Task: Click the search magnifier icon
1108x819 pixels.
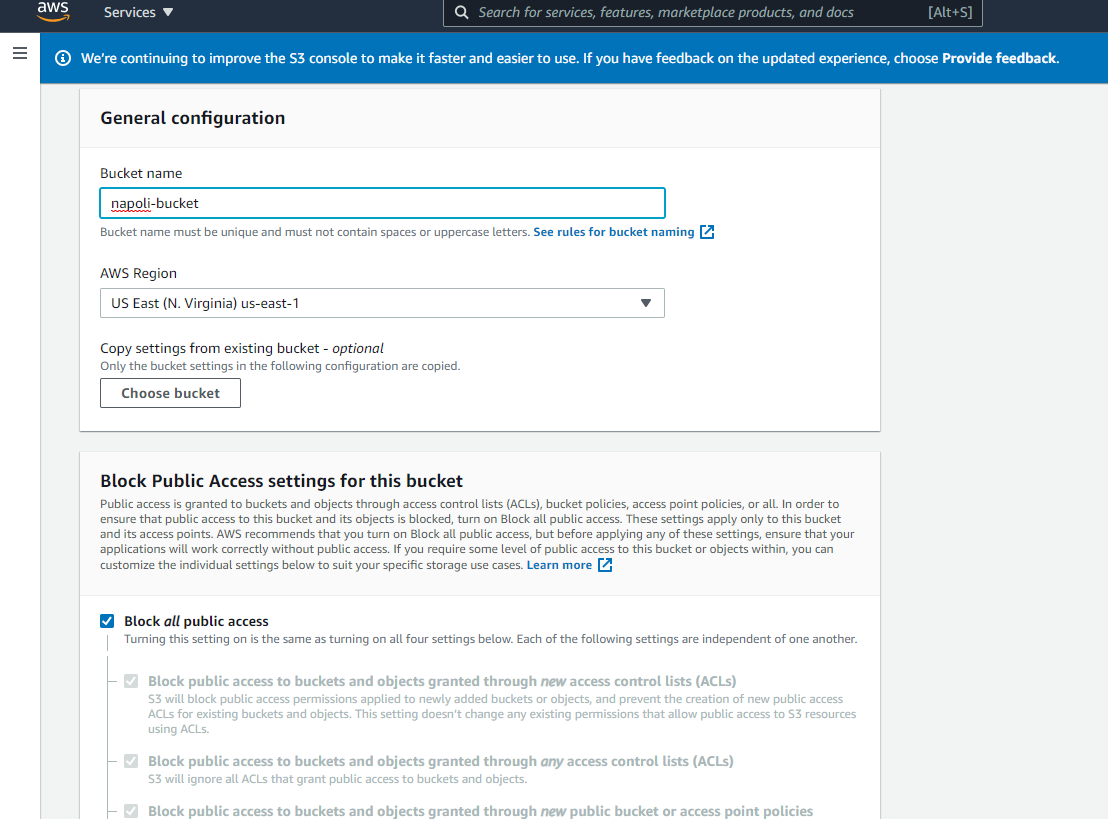Action: point(461,13)
